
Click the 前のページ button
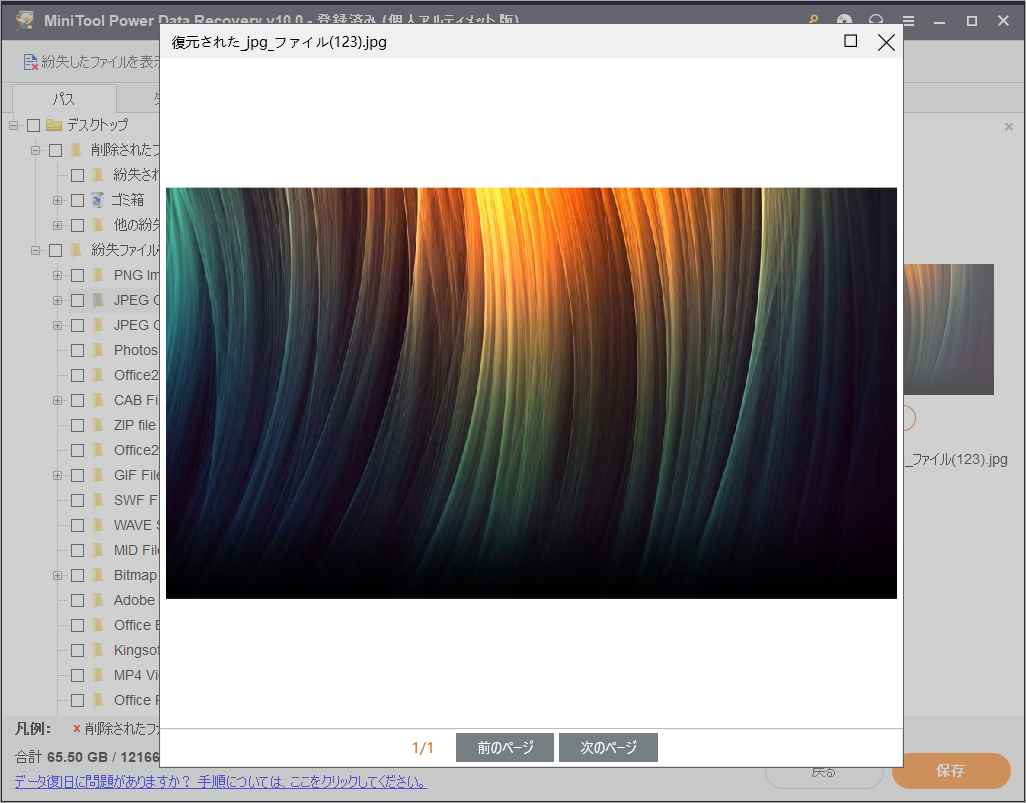point(505,748)
